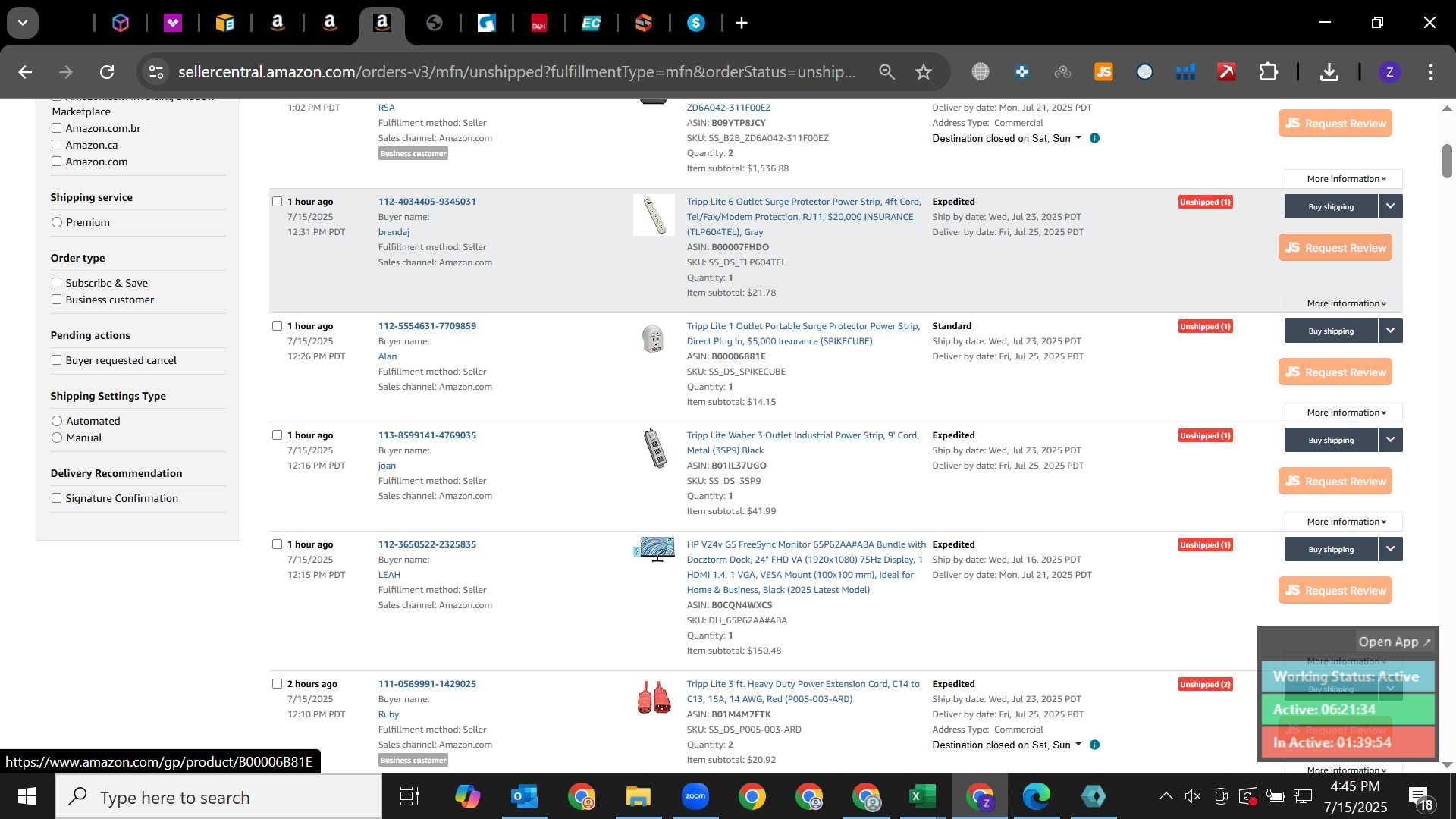The image size is (1456, 819).
Task: Click Request Review for Alan order
Action: (1335, 372)
